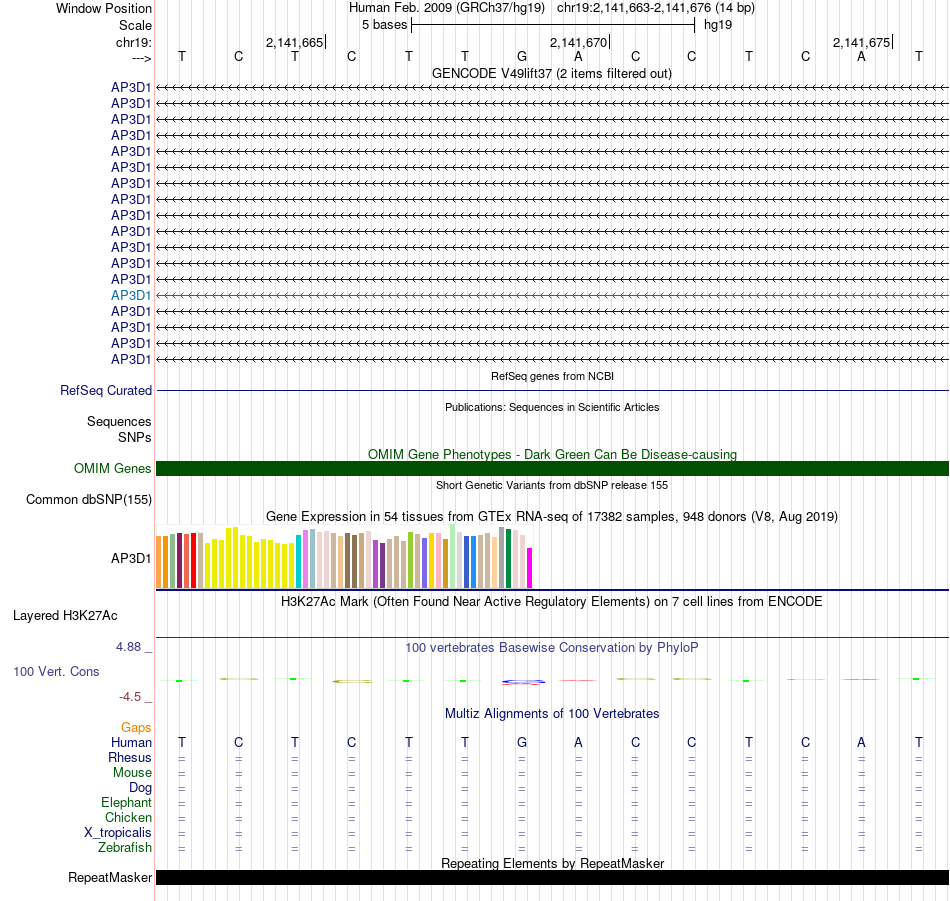Click the 100 Vert. Cons track label
Image resolution: width=950 pixels, height=901 pixels.
(56, 671)
